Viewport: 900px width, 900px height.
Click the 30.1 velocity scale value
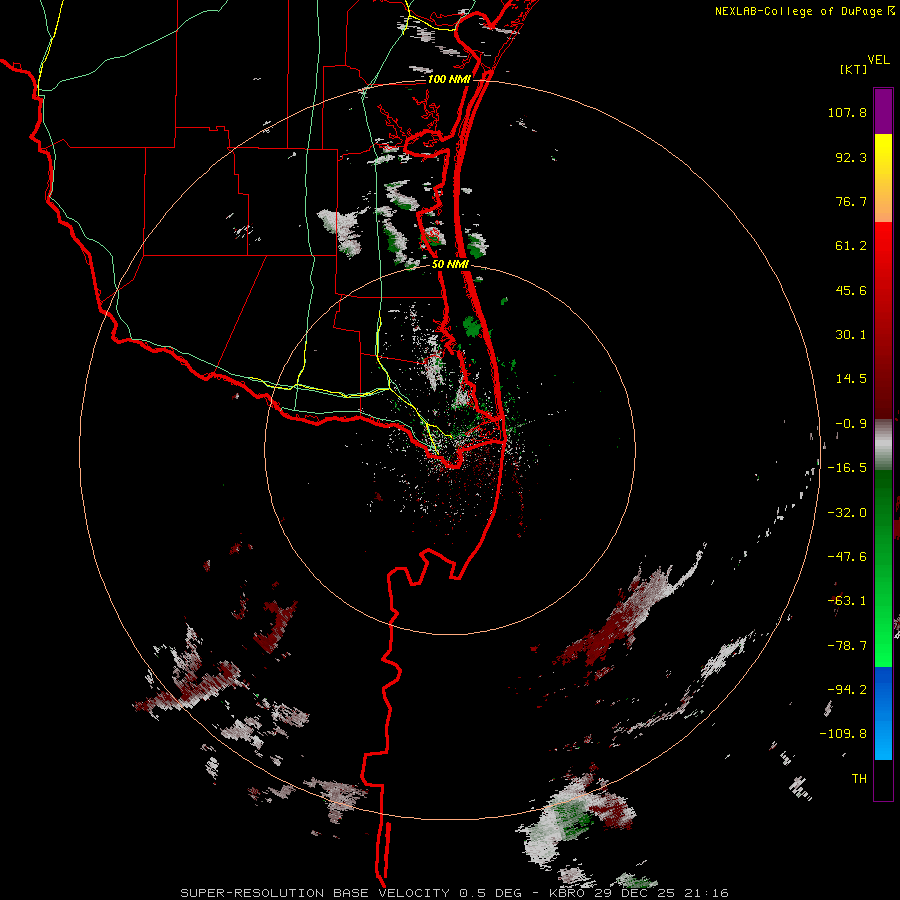851,335
